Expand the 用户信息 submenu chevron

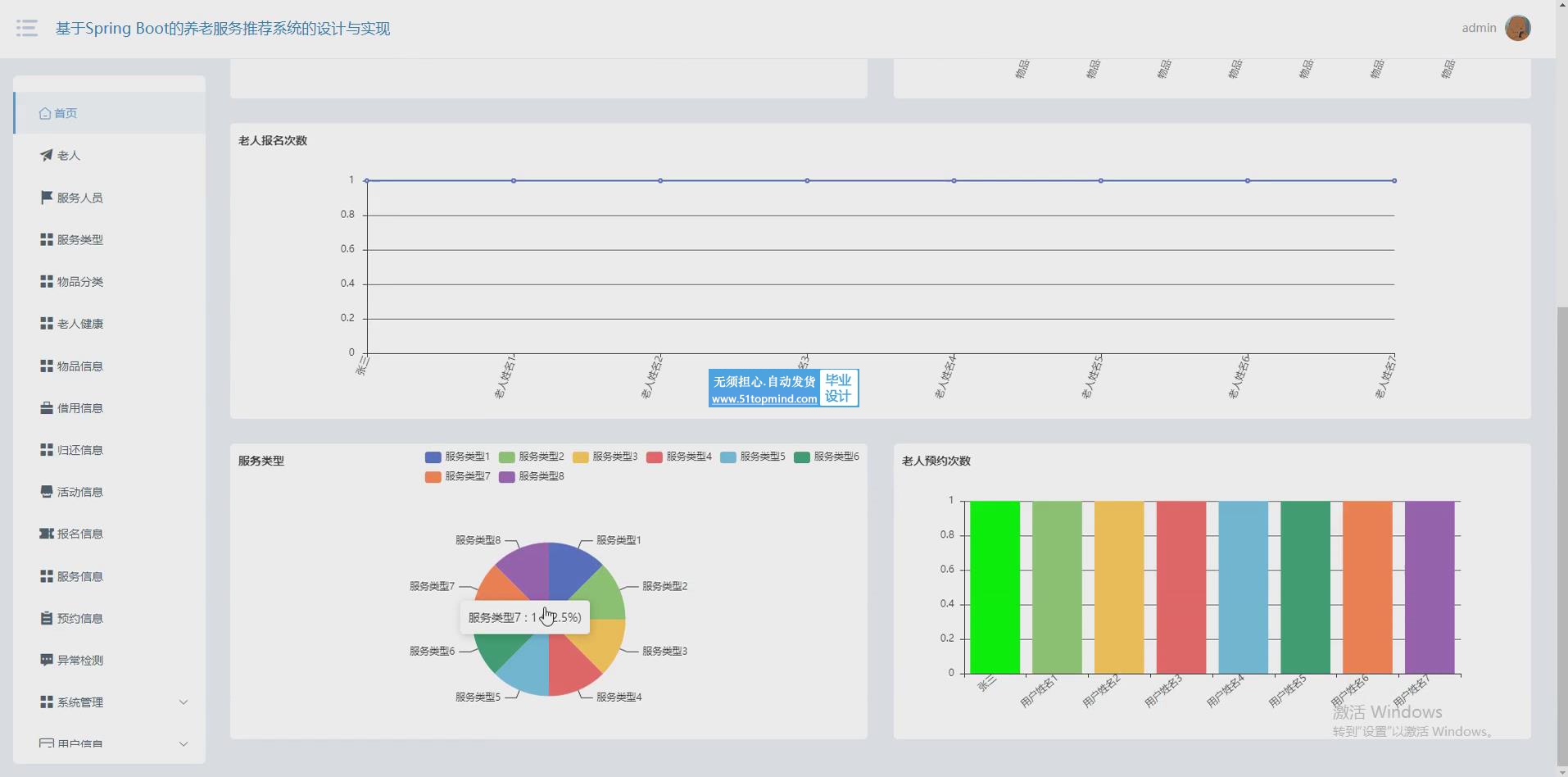coord(184,744)
